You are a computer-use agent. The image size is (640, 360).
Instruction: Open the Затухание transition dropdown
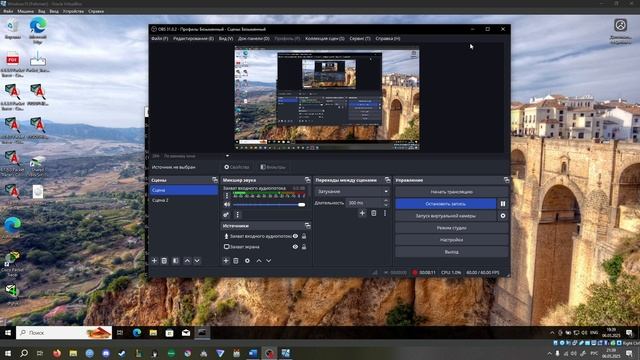pyautogui.click(x=352, y=191)
